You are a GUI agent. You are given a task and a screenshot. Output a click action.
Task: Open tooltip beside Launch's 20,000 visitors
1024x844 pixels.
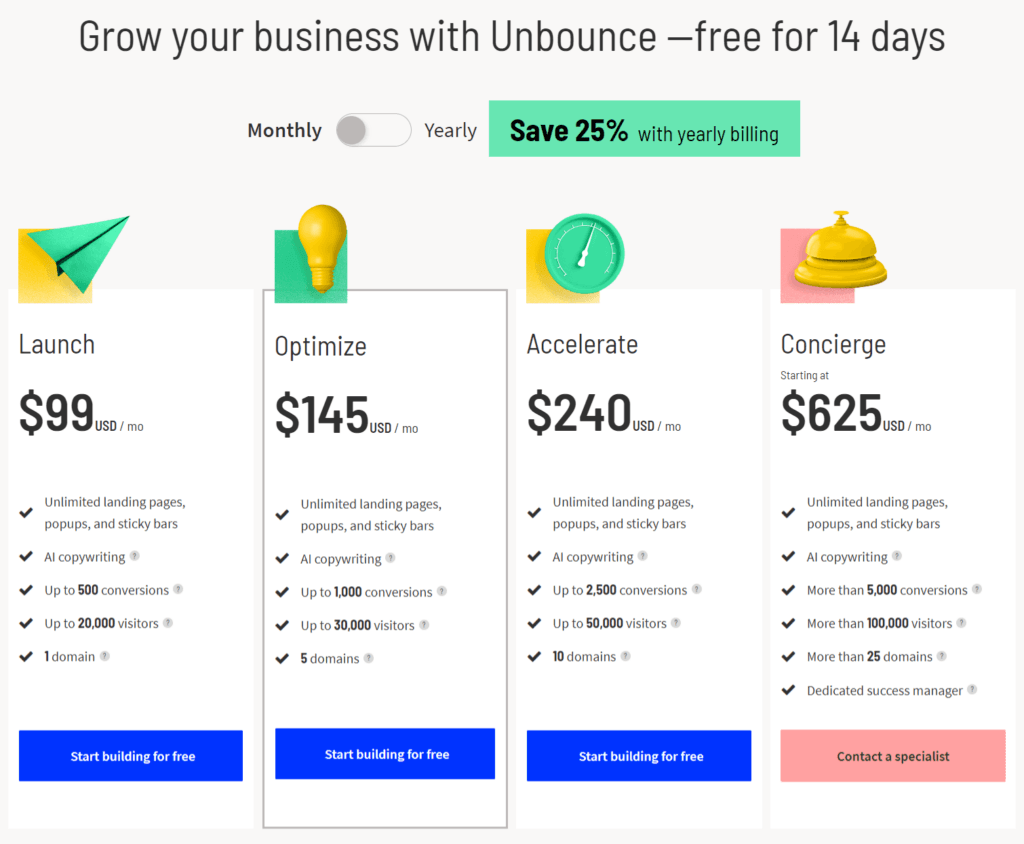[x=170, y=624]
